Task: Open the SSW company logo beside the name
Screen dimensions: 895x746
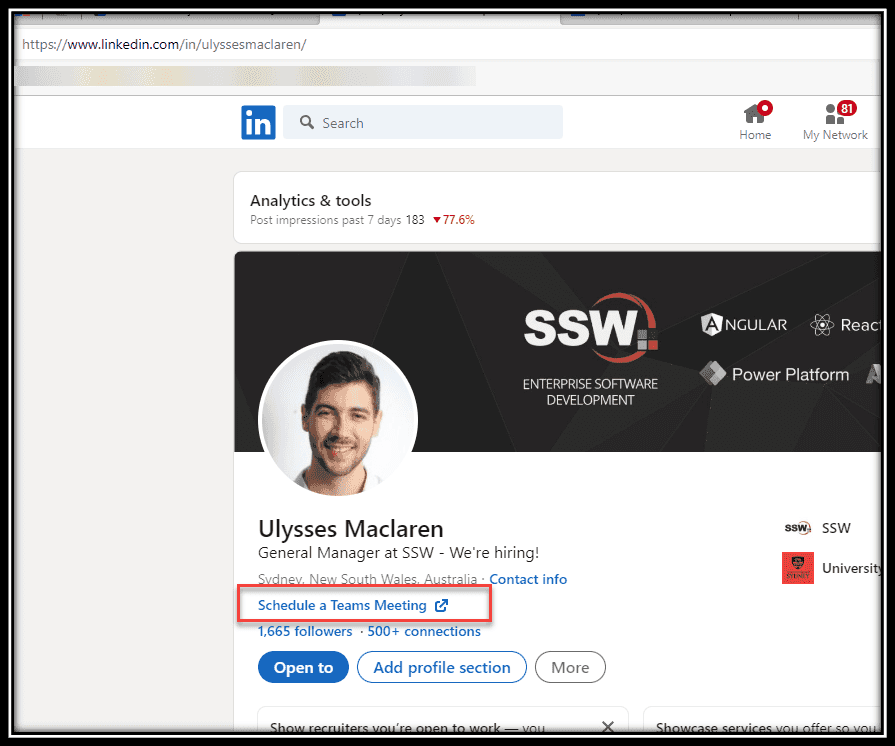Action: pos(797,528)
